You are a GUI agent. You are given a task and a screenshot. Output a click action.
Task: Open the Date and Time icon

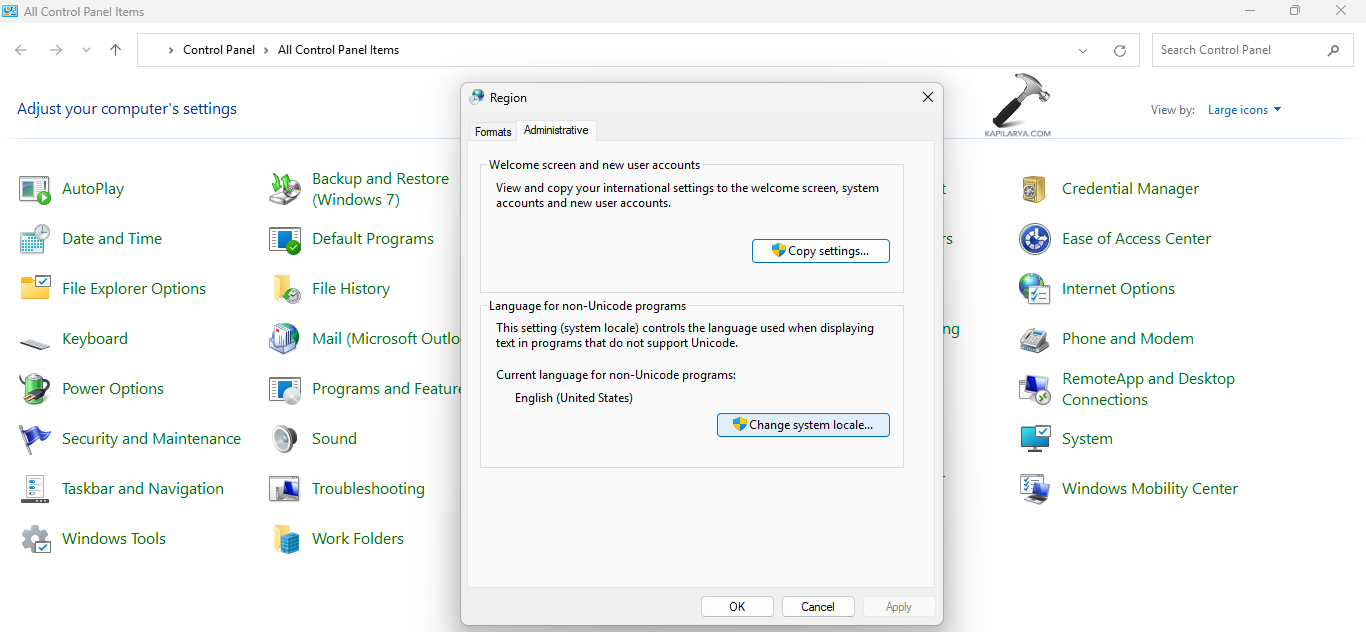click(35, 239)
